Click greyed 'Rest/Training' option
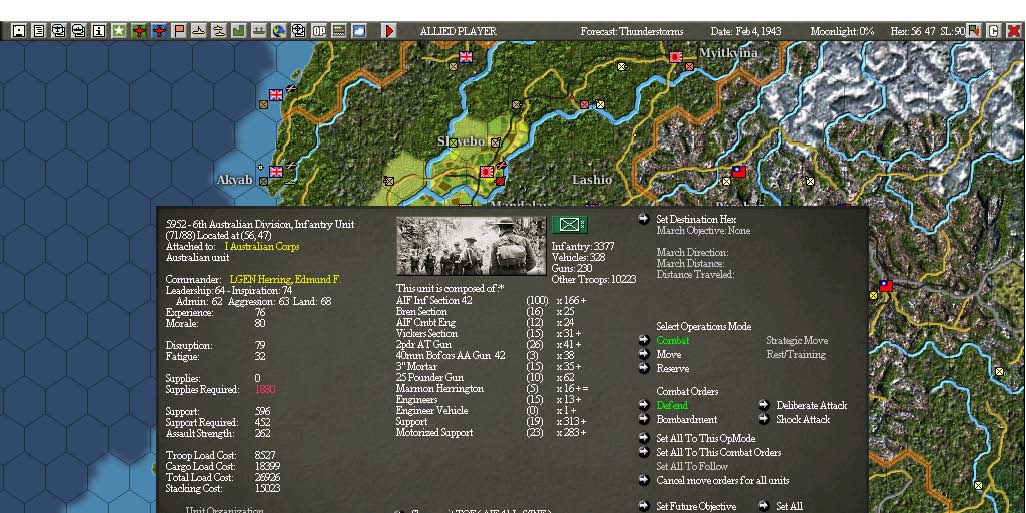This screenshot has height=513, width=1026. coord(796,355)
